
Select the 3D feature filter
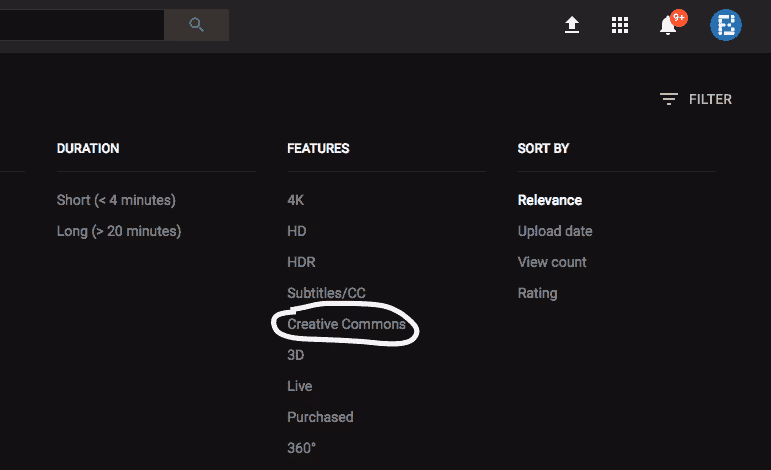click(x=296, y=355)
